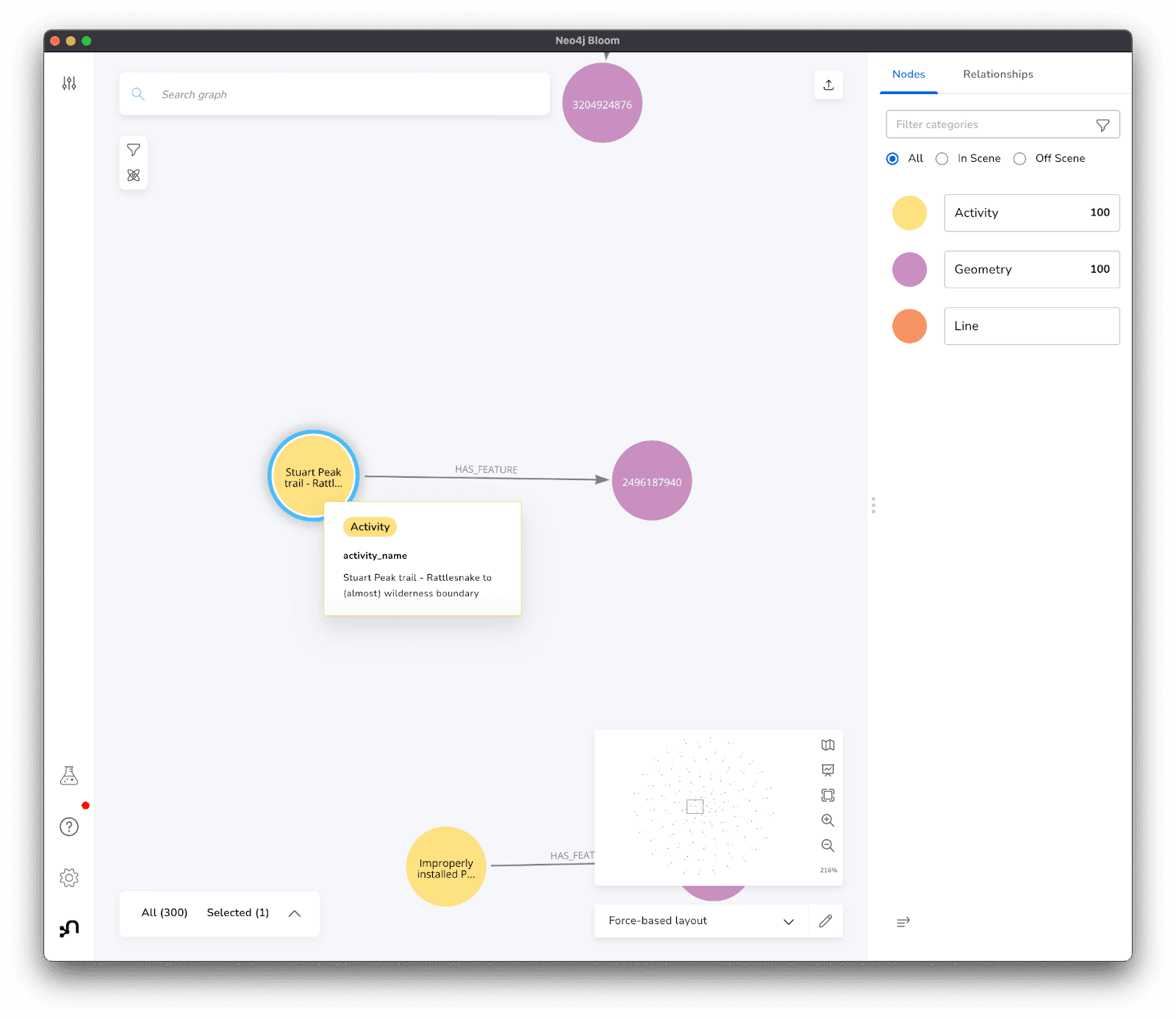Open help using the question mark icon
The width and height of the screenshot is (1176, 1019).
click(x=68, y=826)
